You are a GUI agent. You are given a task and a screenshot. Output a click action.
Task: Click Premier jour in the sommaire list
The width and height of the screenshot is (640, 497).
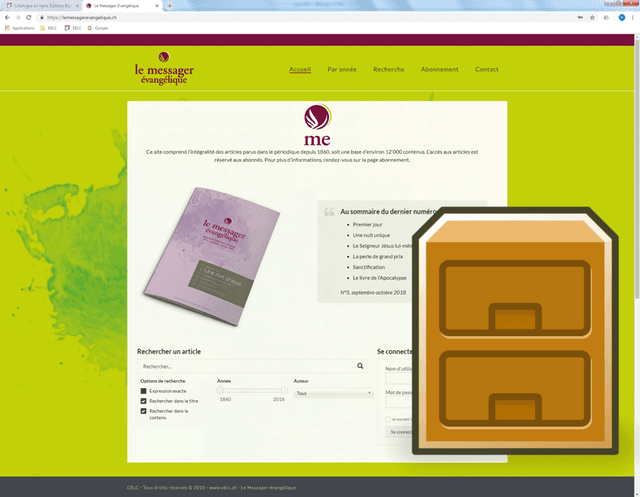[x=367, y=224]
